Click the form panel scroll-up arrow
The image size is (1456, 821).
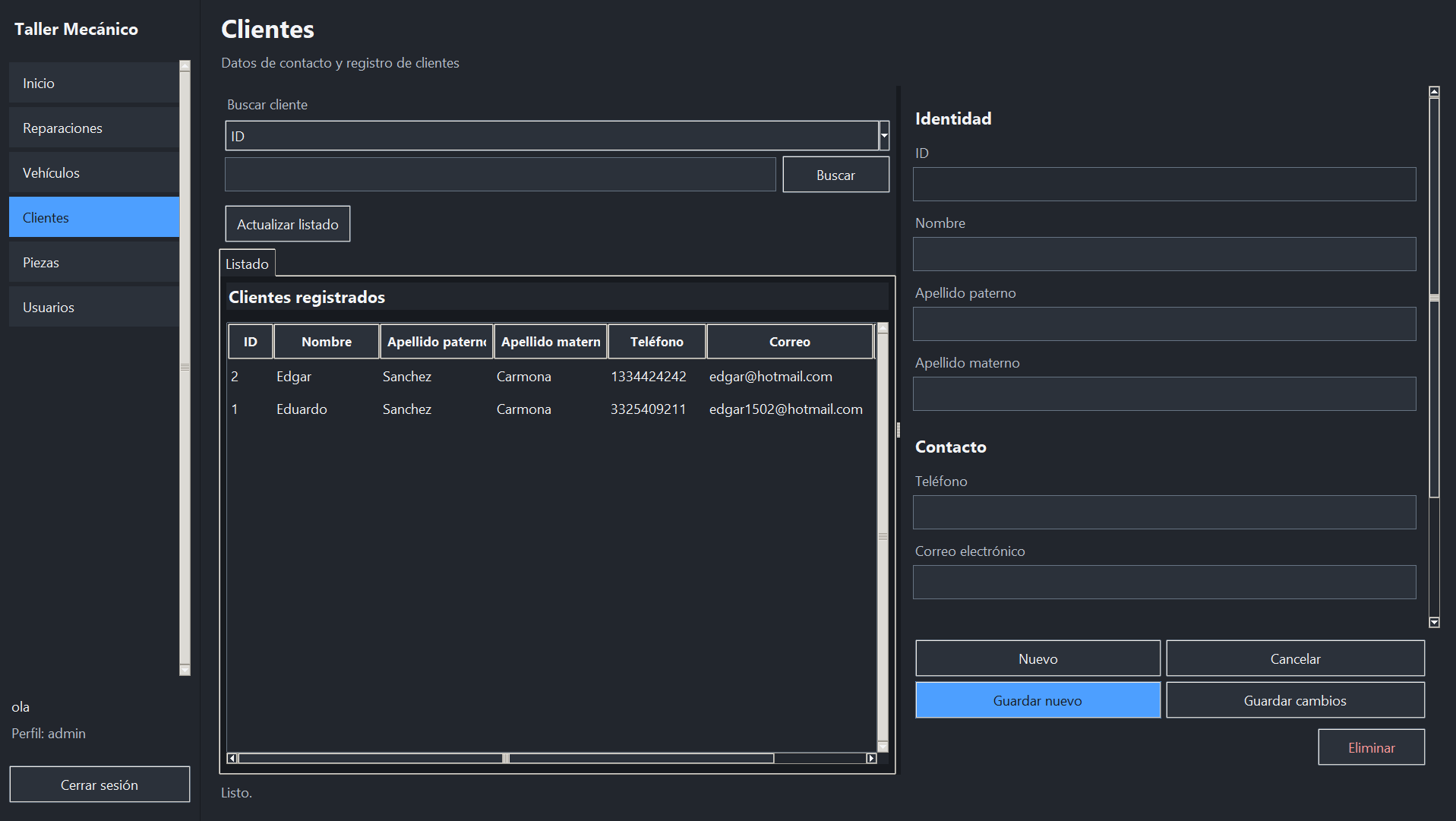(1434, 92)
